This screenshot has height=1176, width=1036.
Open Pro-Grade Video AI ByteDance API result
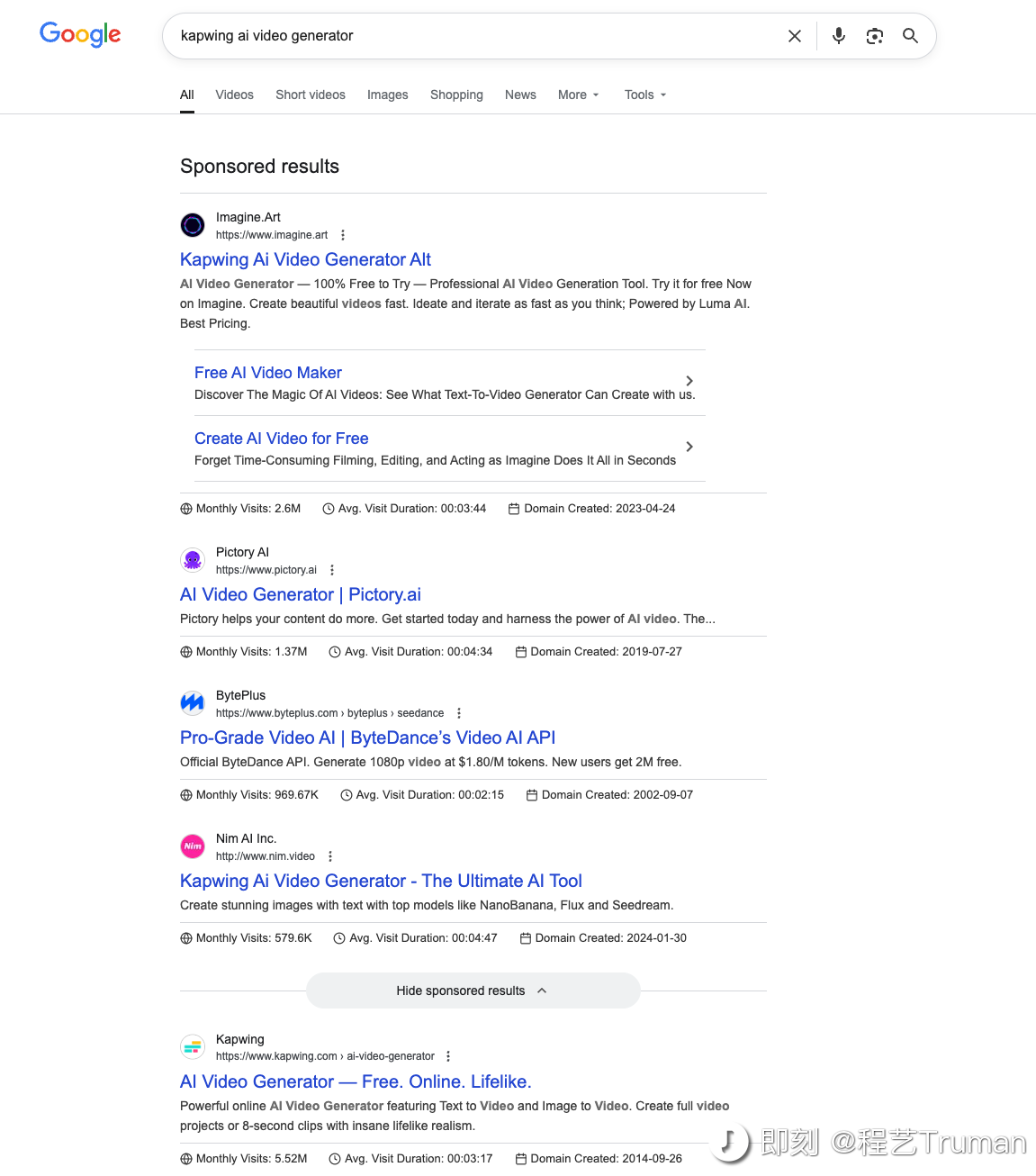click(367, 737)
